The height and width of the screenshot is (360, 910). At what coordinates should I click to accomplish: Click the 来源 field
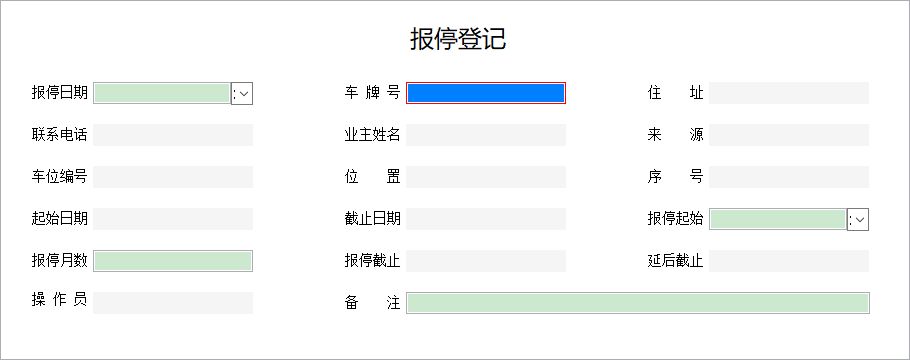click(789, 135)
